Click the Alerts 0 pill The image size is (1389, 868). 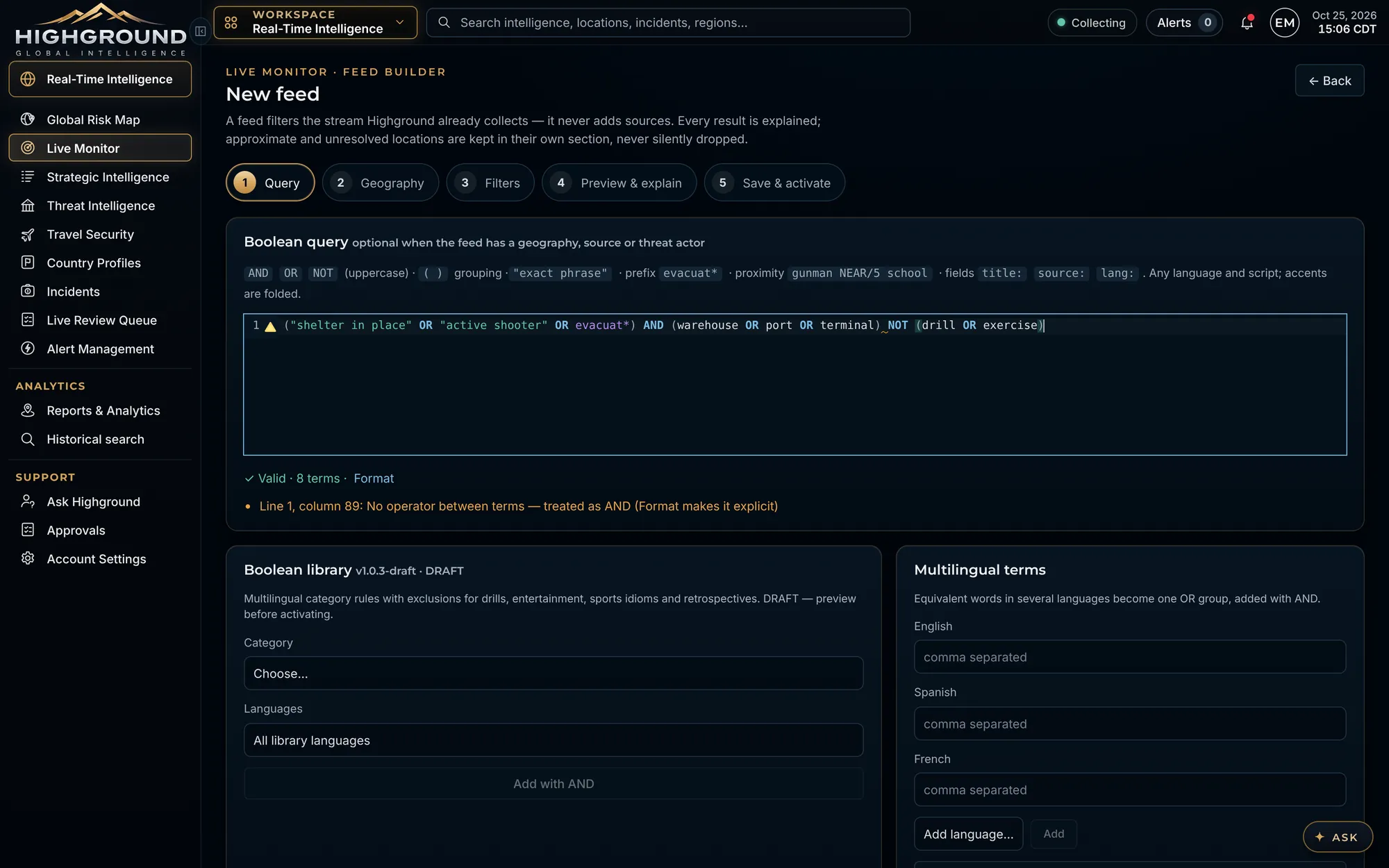tap(1184, 23)
